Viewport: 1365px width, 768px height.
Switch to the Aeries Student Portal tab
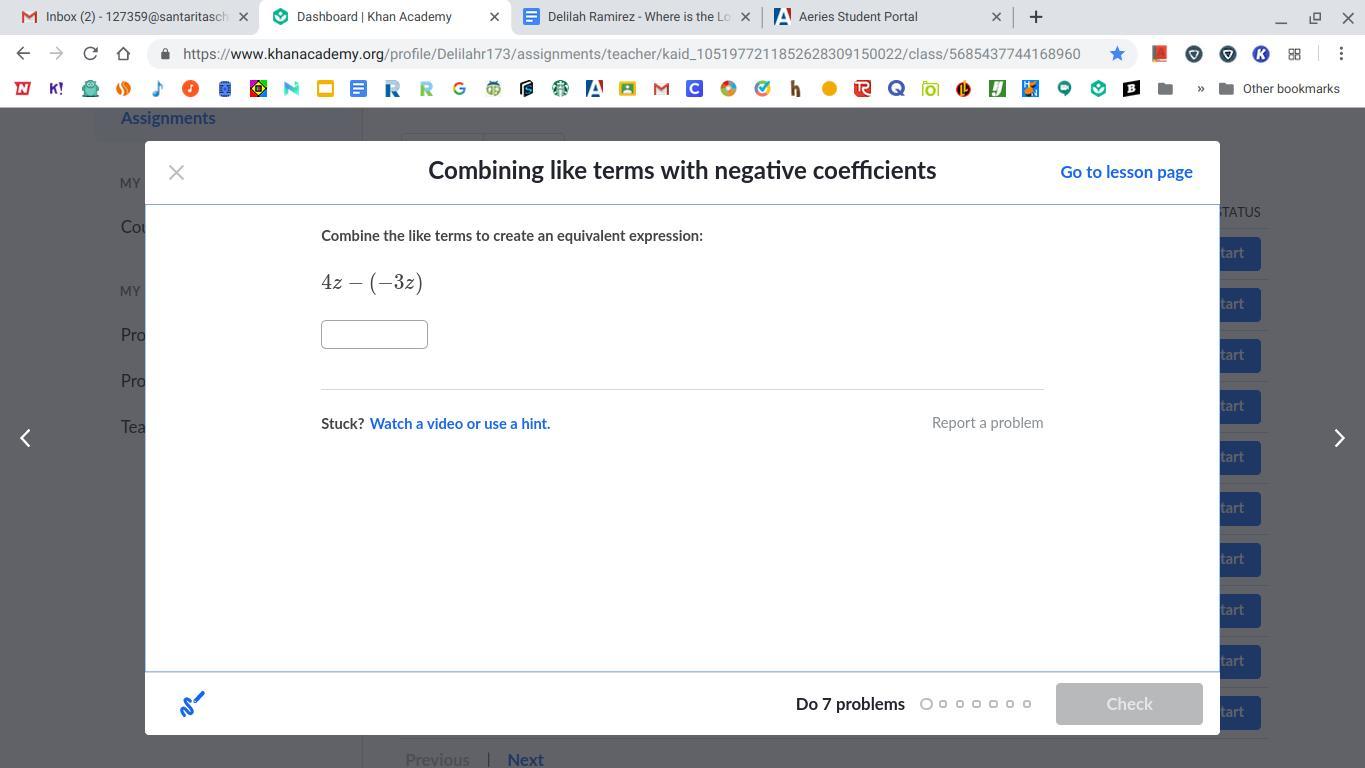coord(887,17)
